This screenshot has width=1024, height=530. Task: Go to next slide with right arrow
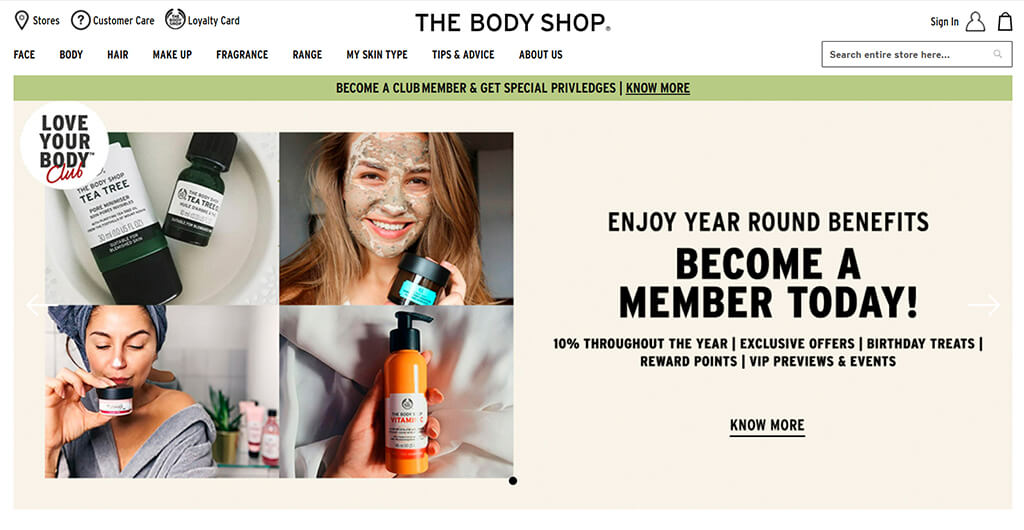pyautogui.click(x=984, y=305)
